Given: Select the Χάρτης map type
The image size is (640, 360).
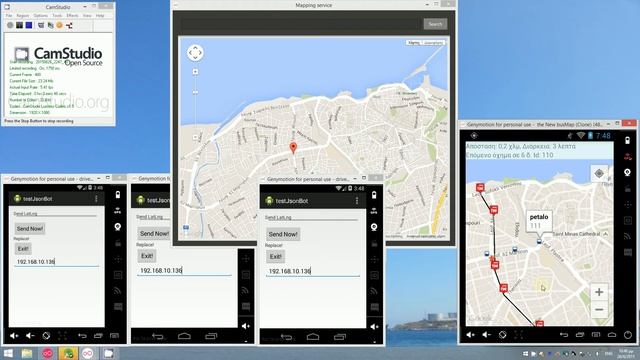Looking at the screenshot, I should [x=413, y=42].
